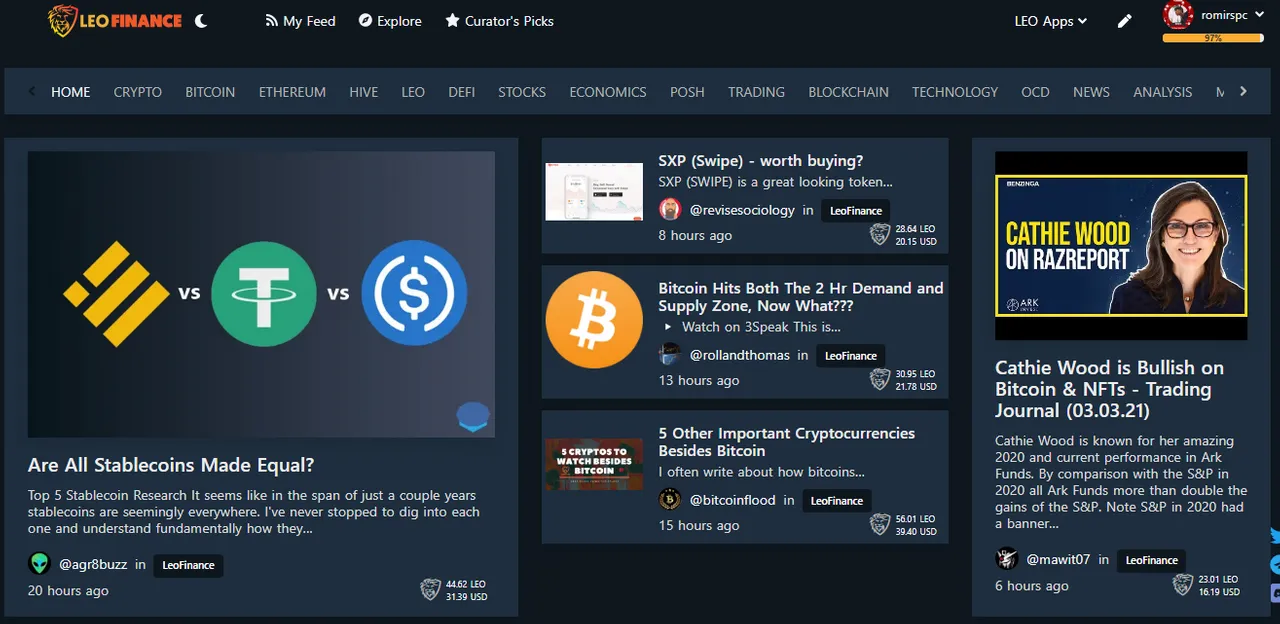Open @bitcoinflood author profile
Screen dimensions: 1280x624
[733, 500]
